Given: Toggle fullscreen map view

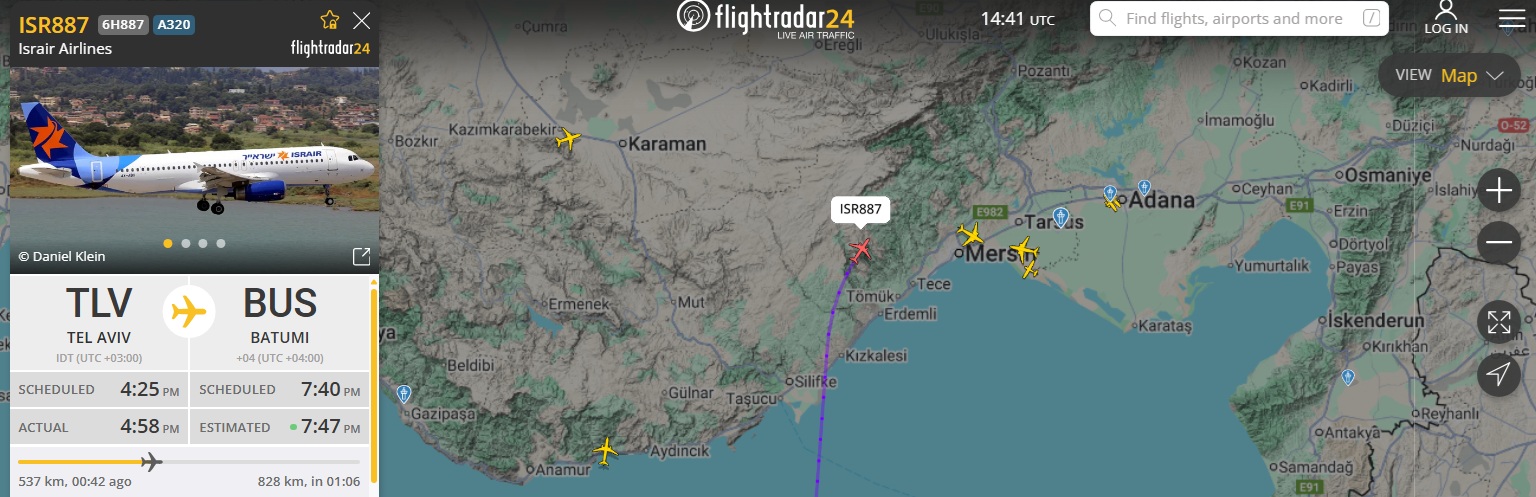Looking at the screenshot, I should (1498, 322).
